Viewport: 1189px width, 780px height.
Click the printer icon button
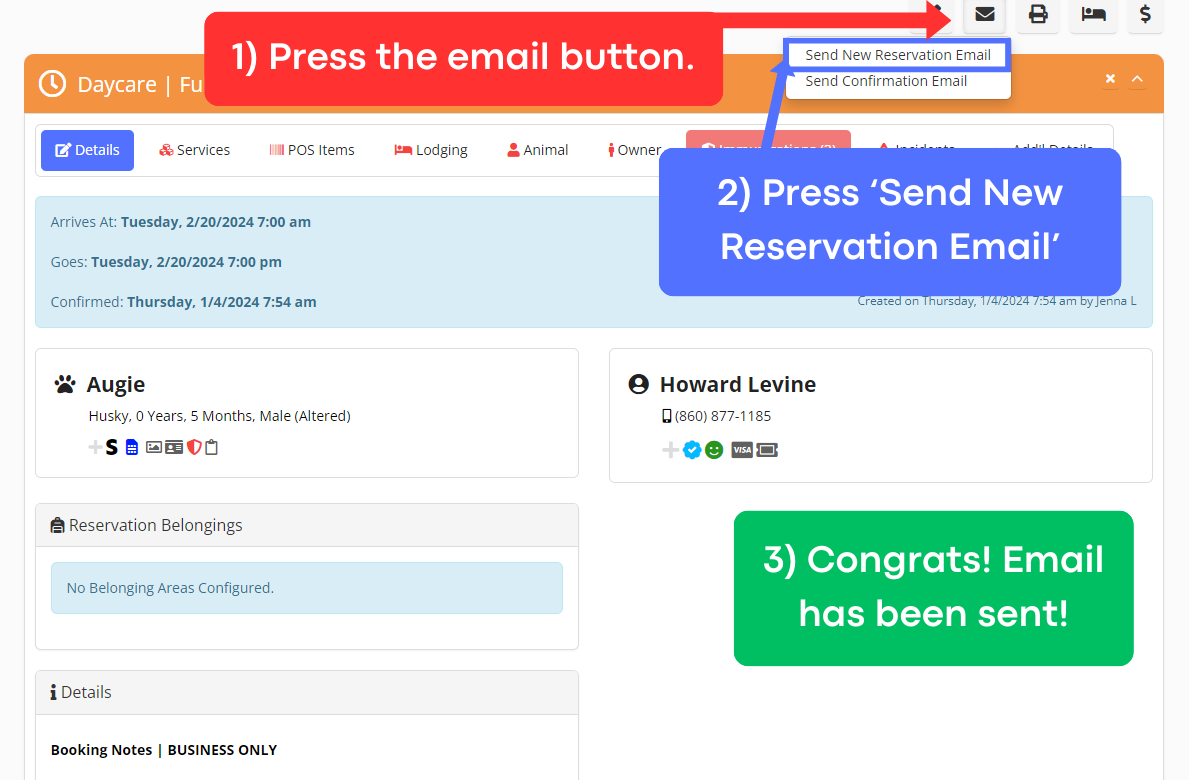pyautogui.click(x=1038, y=15)
